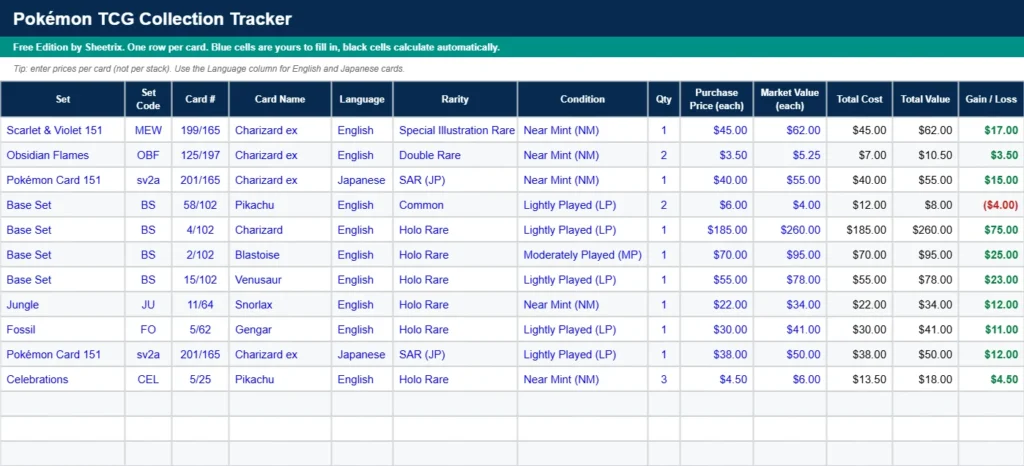This screenshot has height=466, width=1024.
Task: Select the 'Total Value' column header
Action: click(x=925, y=99)
